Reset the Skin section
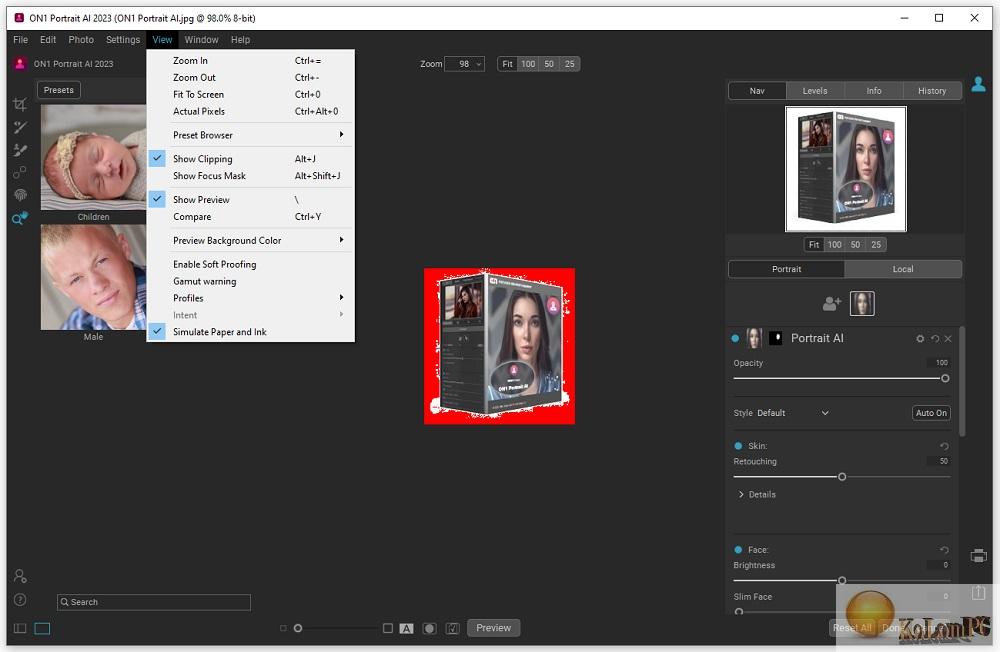Viewport: 1000px width, 652px height. point(944,446)
